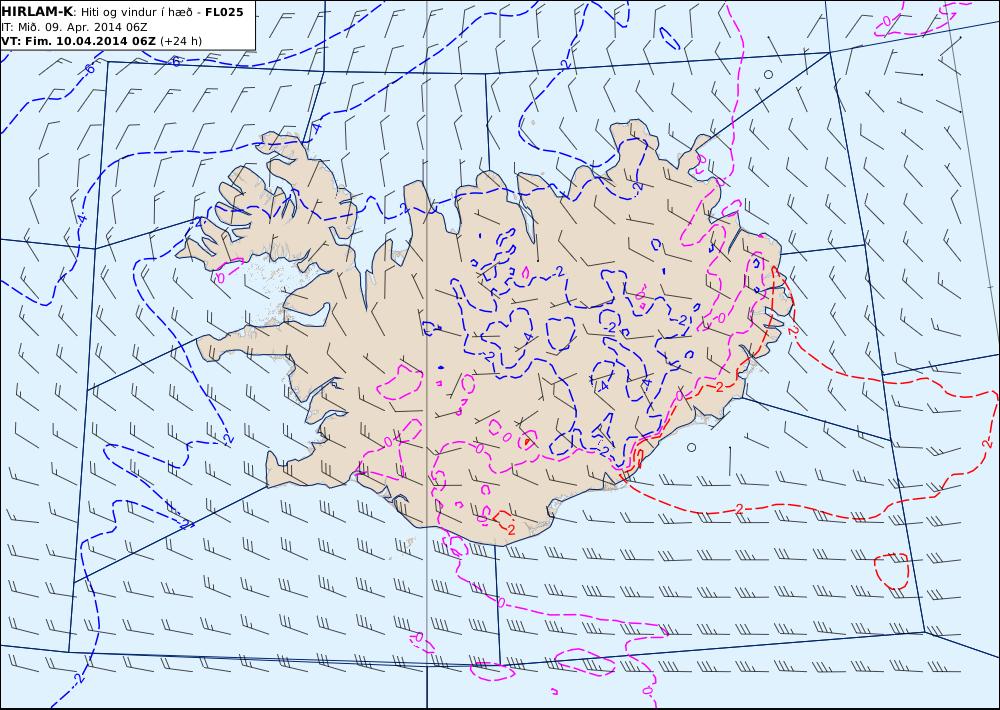Click the magenta 0 label beside the Westfjords coast

[x=221, y=278]
